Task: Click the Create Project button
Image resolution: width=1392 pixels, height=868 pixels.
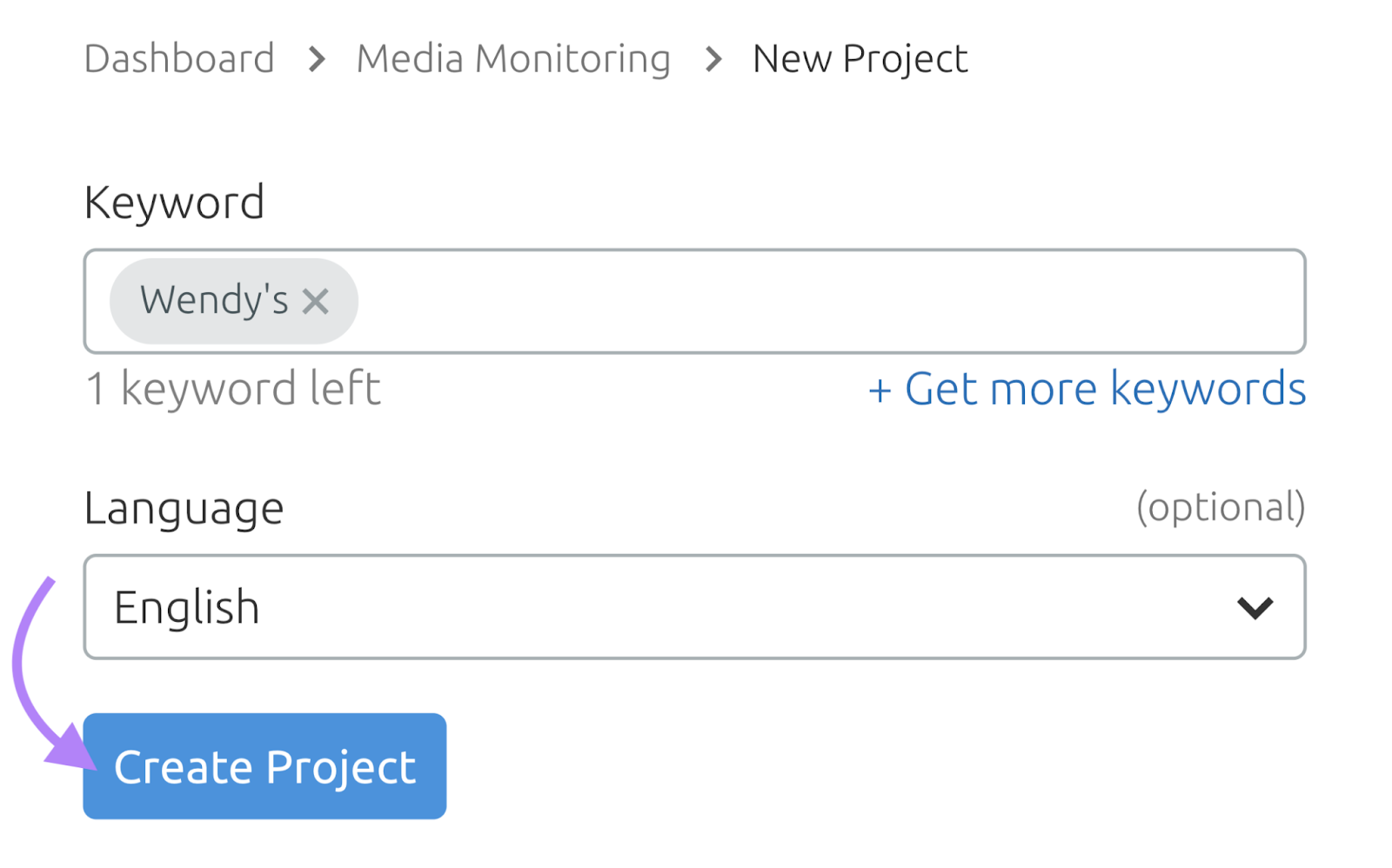Action: [264, 766]
